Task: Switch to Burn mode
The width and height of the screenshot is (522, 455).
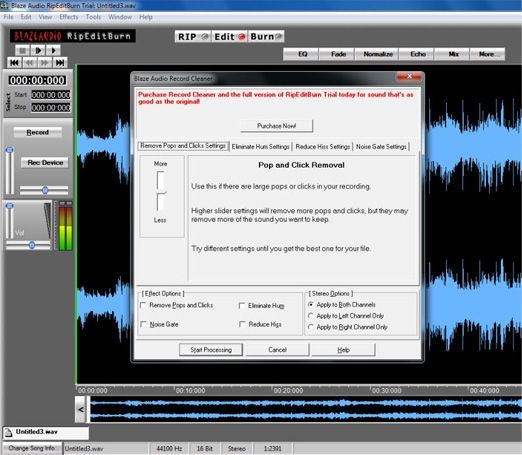Action: 266,37
